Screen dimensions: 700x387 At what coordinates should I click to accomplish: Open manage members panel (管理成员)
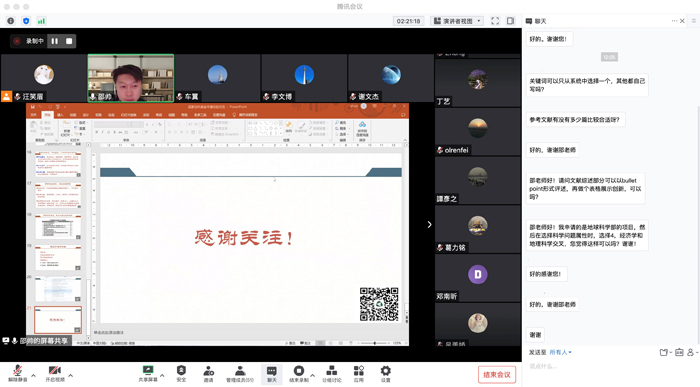pos(240,373)
